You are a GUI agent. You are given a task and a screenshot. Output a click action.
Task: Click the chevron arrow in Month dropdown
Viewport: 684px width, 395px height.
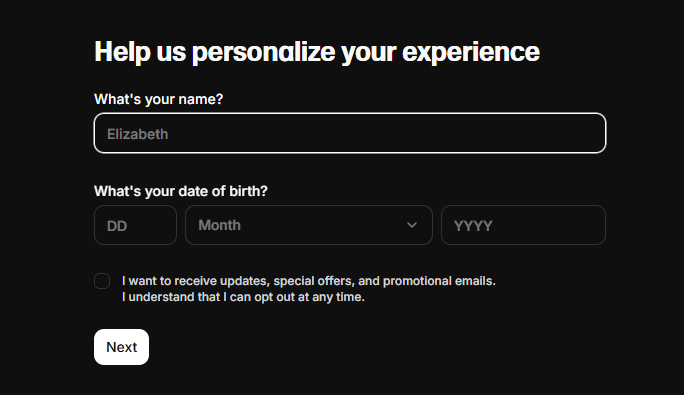tap(412, 225)
